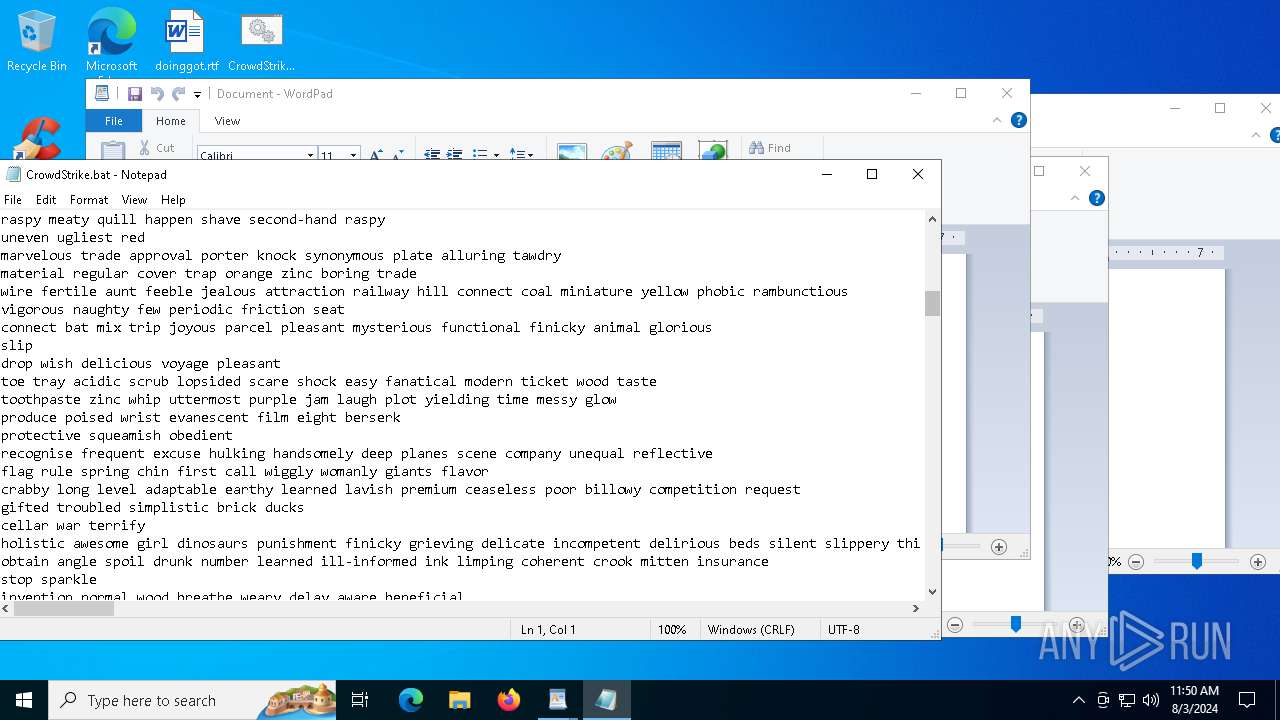The image size is (1280, 720).
Task: Click the Notepad horizontal scrollbar right arrow
Action: click(x=915, y=608)
